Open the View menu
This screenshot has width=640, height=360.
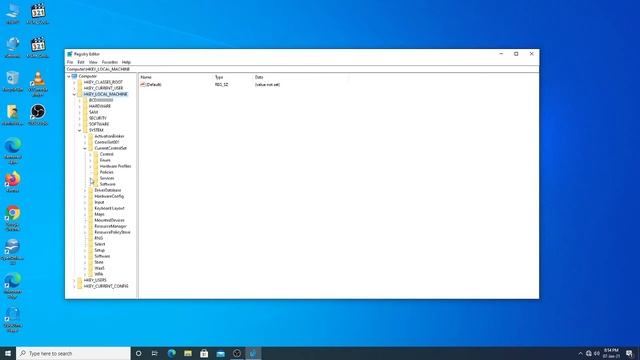[93, 62]
